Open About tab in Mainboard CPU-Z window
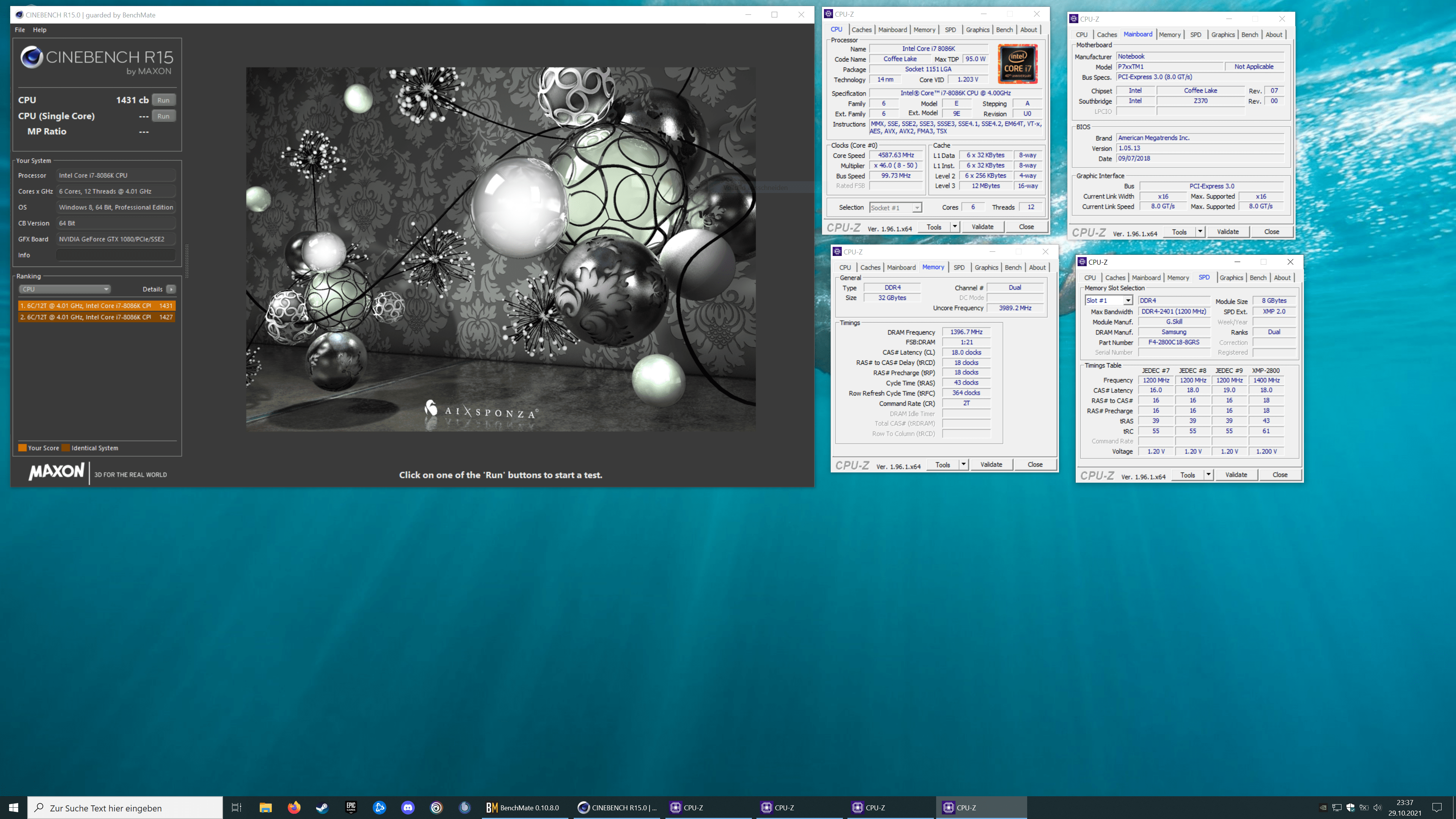Viewport: 1456px width, 819px height. coord(1274,35)
